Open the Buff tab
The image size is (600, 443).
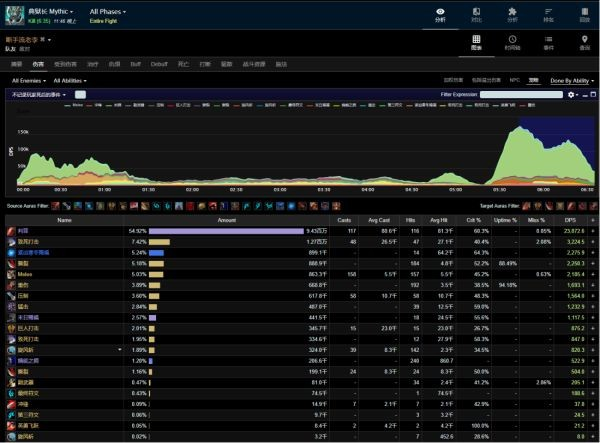pyautogui.click(x=135, y=64)
